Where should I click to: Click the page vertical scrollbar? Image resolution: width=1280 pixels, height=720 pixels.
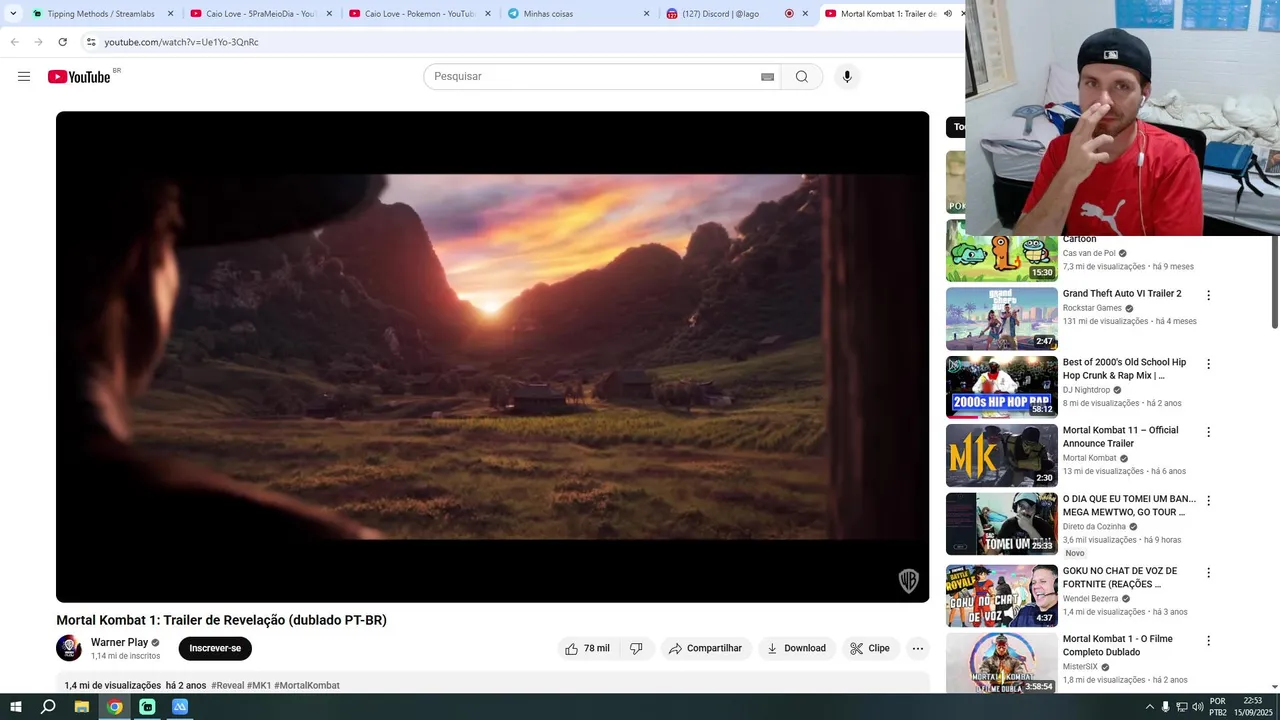click(x=1275, y=280)
